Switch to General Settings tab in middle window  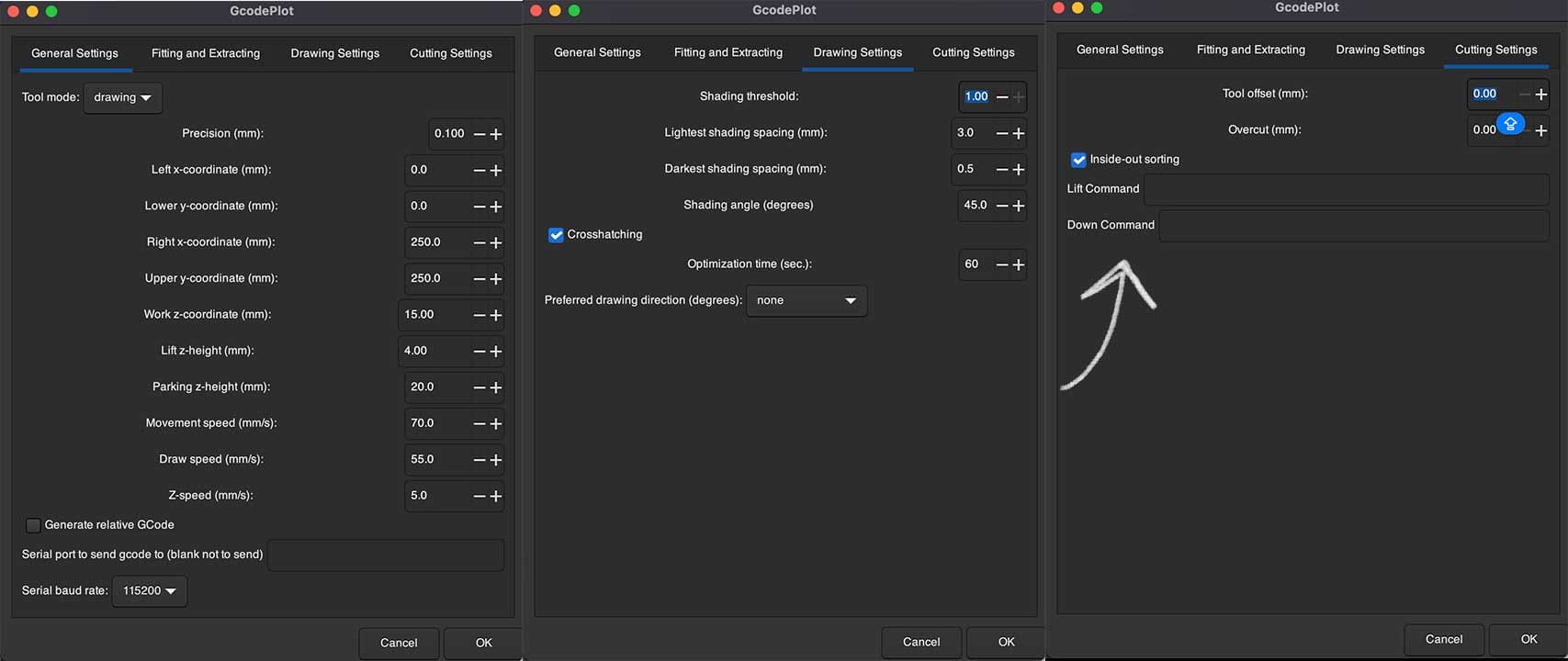tap(597, 52)
